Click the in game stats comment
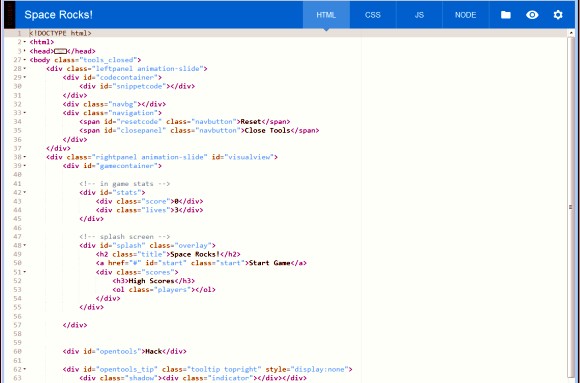The height and width of the screenshot is (383, 580). (x=125, y=184)
